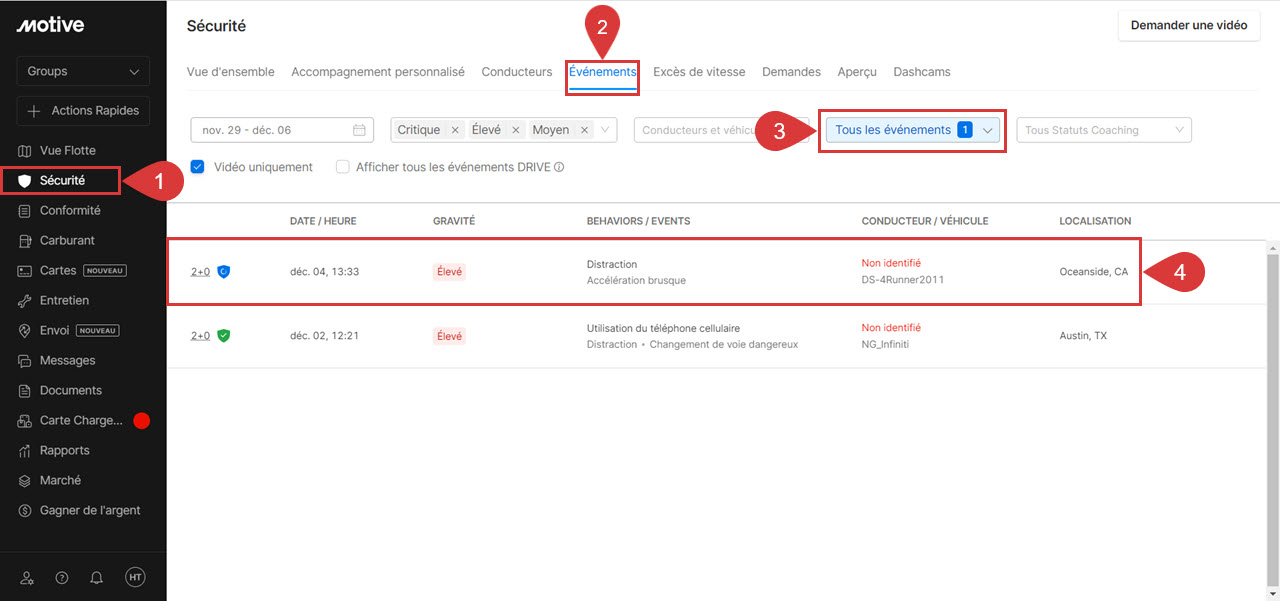Remove the Critique severity filter tag

coord(455,130)
